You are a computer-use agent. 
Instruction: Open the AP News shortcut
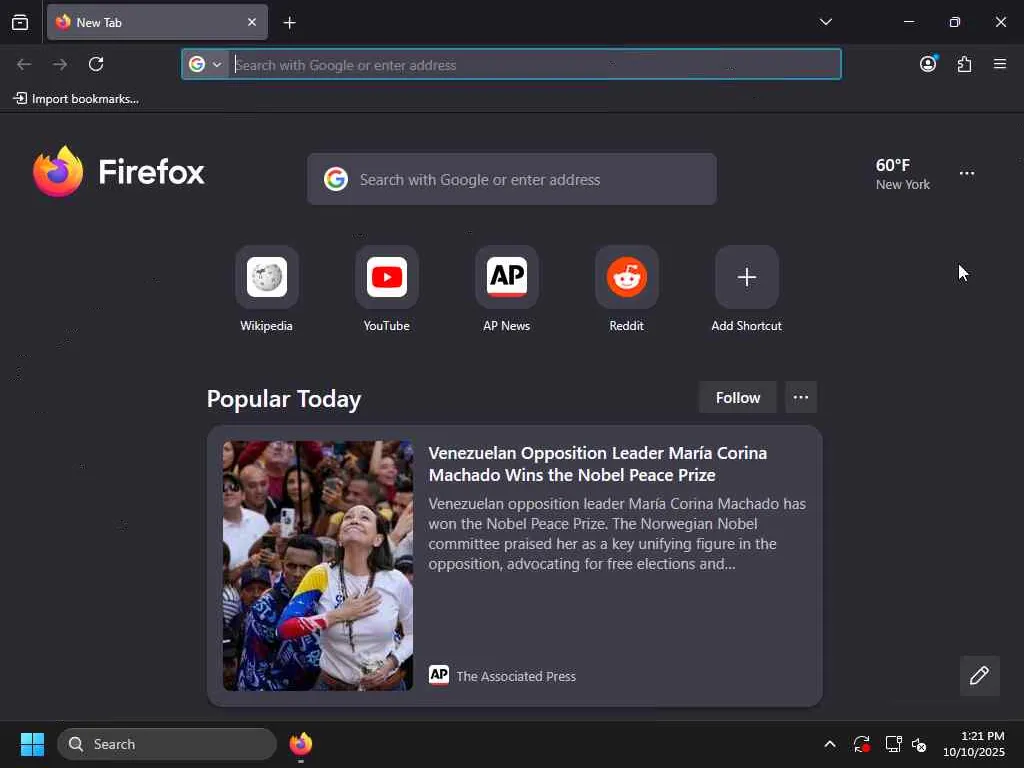point(507,289)
